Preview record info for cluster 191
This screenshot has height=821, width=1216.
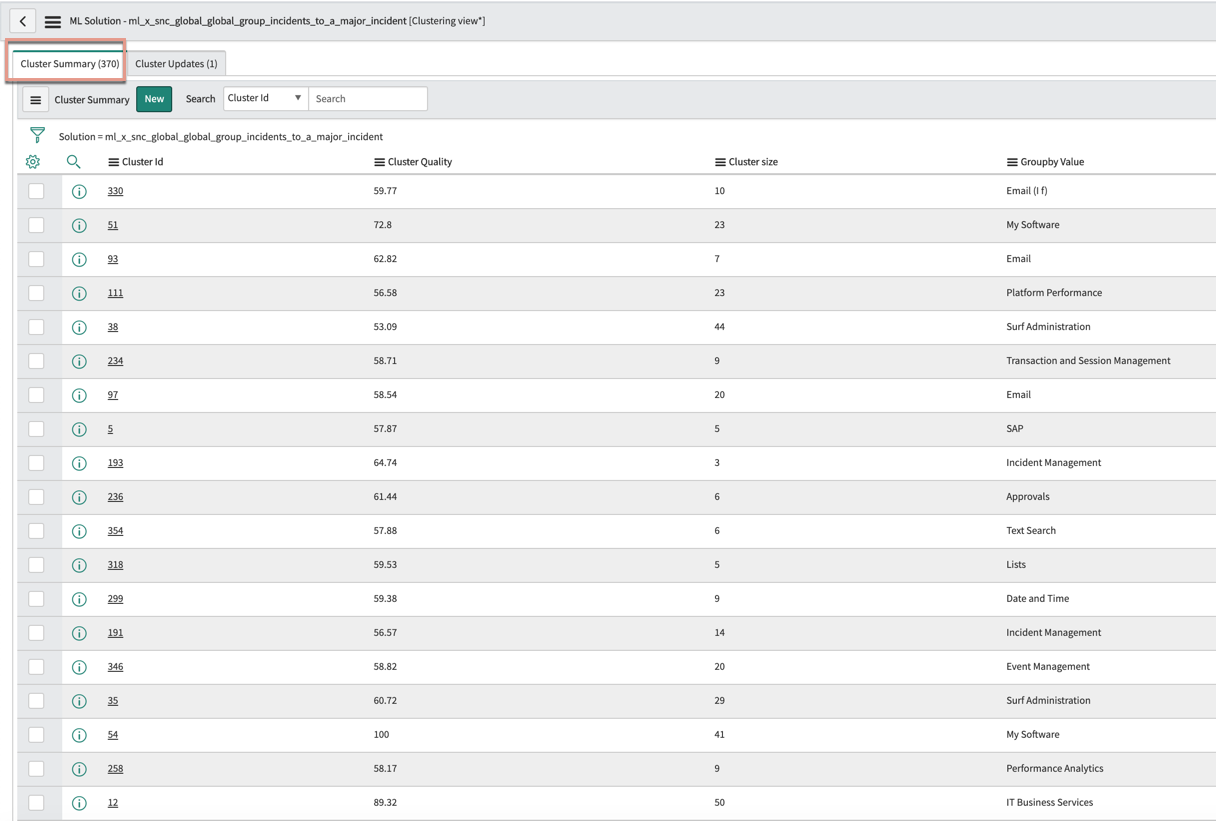tap(79, 633)
